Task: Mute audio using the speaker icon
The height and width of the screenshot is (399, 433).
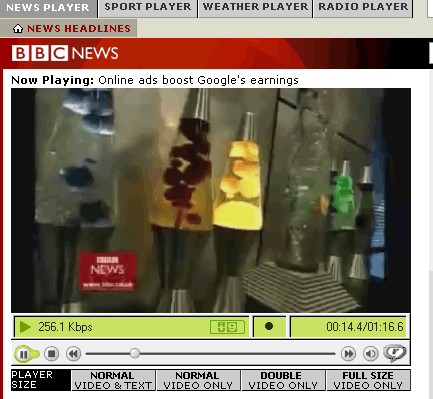Action: [x=370, y=353]
